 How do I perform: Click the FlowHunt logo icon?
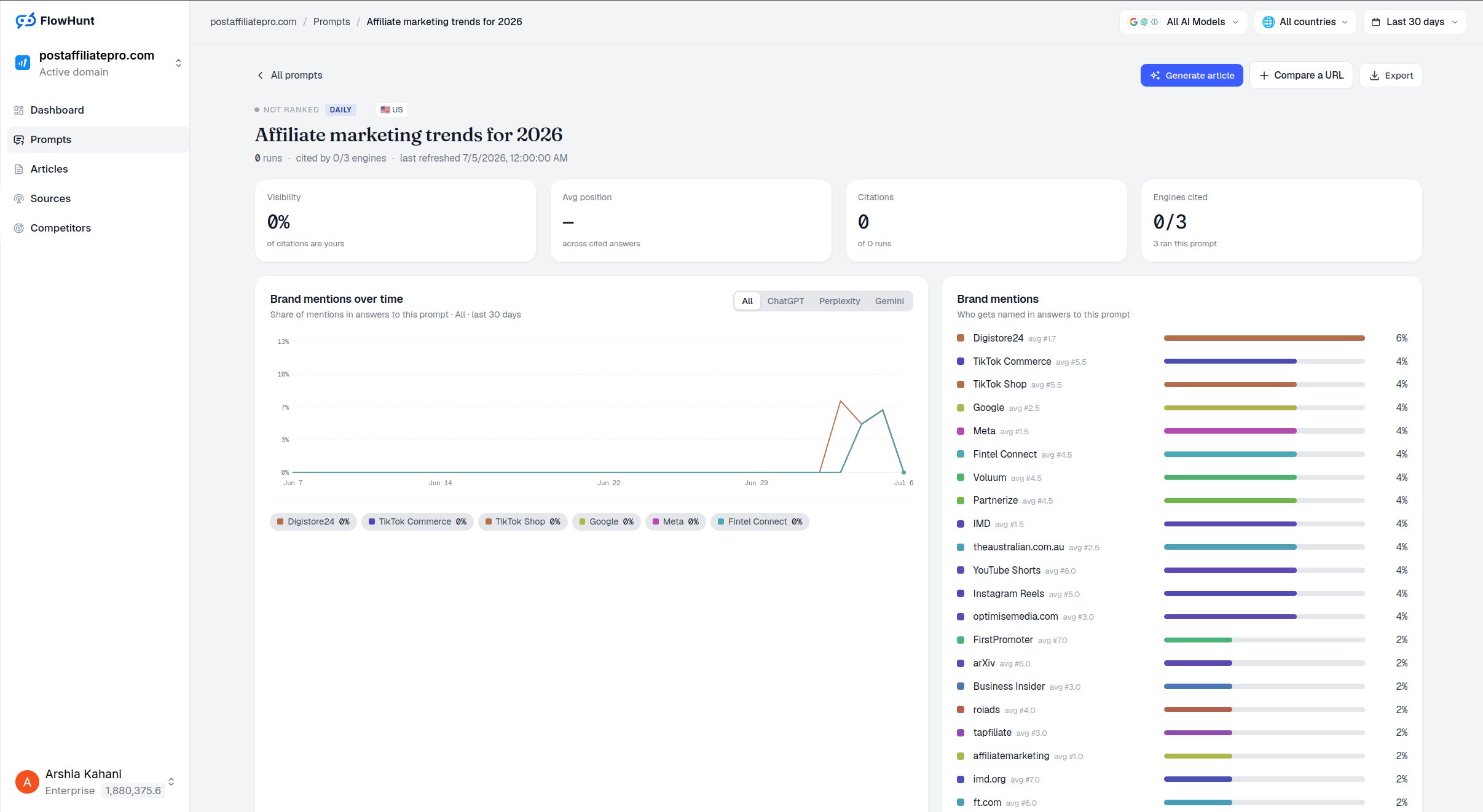[x=25, y=21]
